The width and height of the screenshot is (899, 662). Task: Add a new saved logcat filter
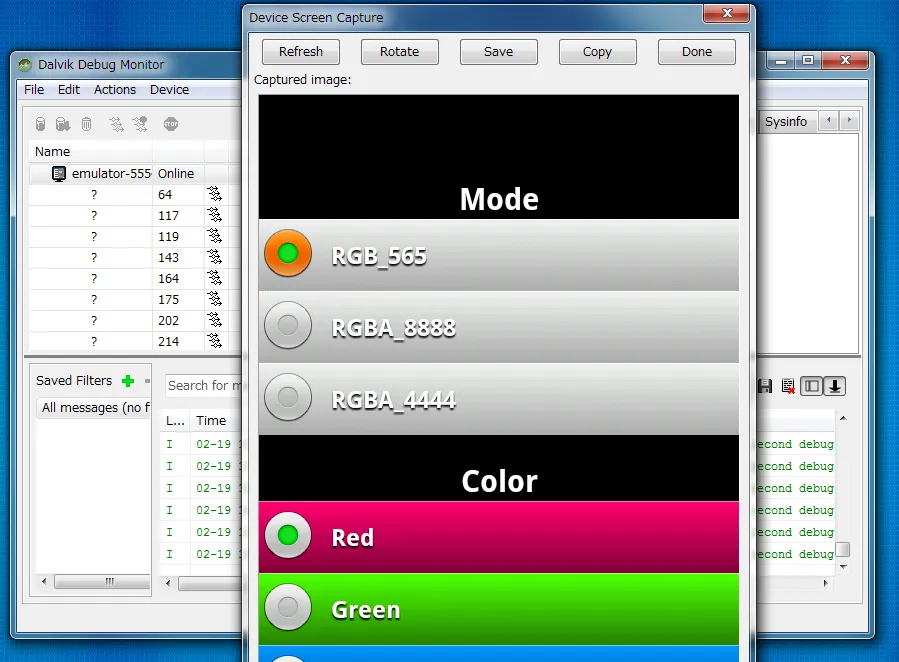click(x=127, y=381)
